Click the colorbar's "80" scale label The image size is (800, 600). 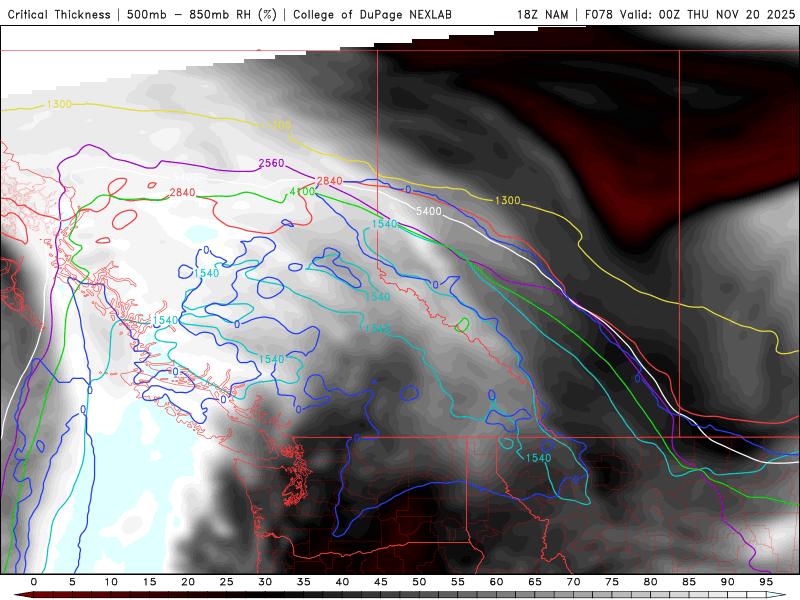tap(650, 582)
